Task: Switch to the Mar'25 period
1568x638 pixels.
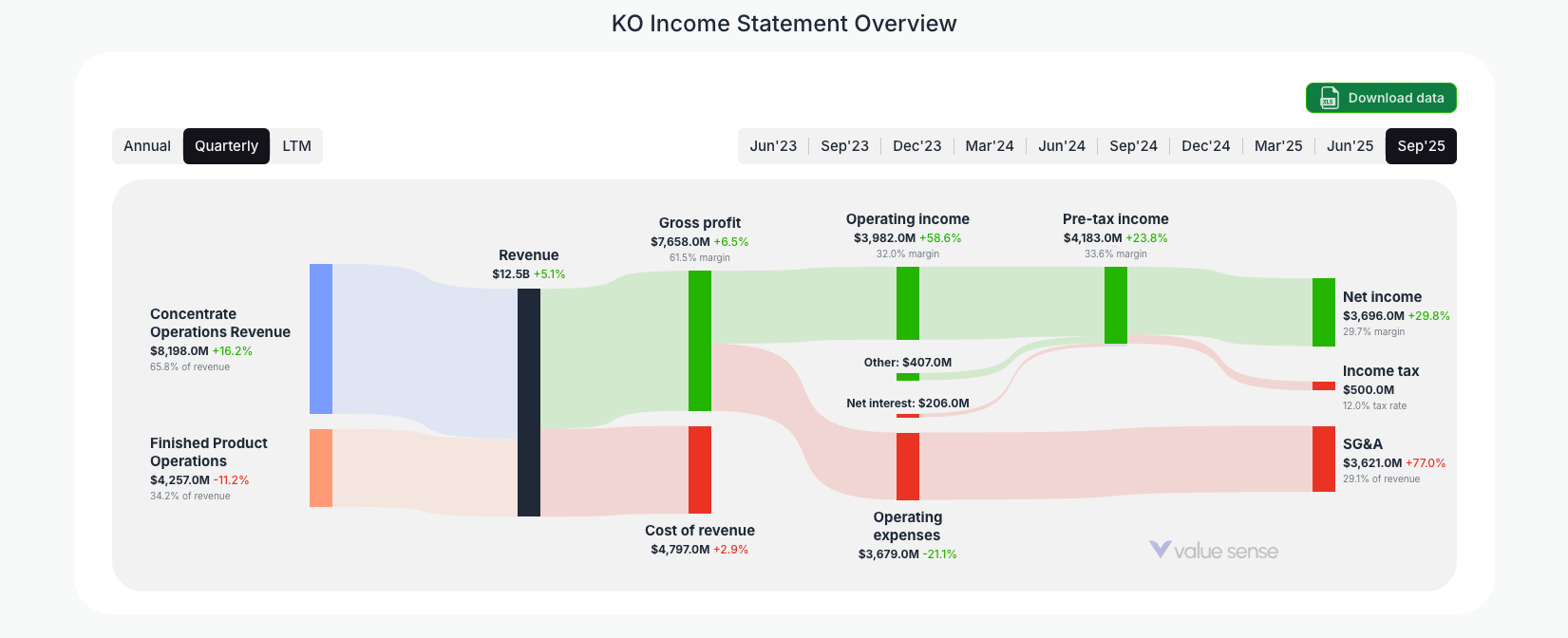Action: tap(1277, 145)
